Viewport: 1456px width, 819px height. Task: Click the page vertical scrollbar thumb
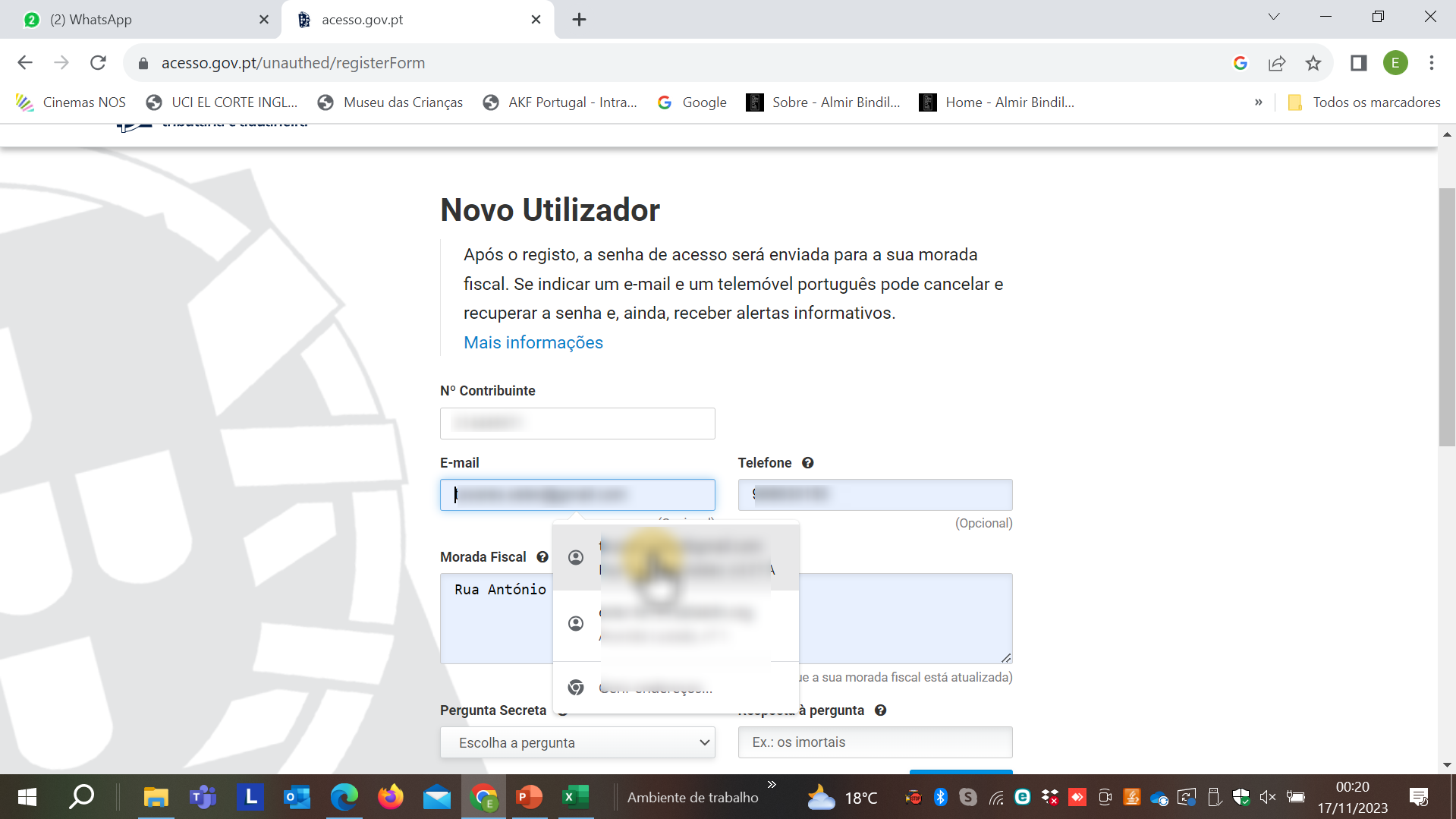click(1447, 319)
